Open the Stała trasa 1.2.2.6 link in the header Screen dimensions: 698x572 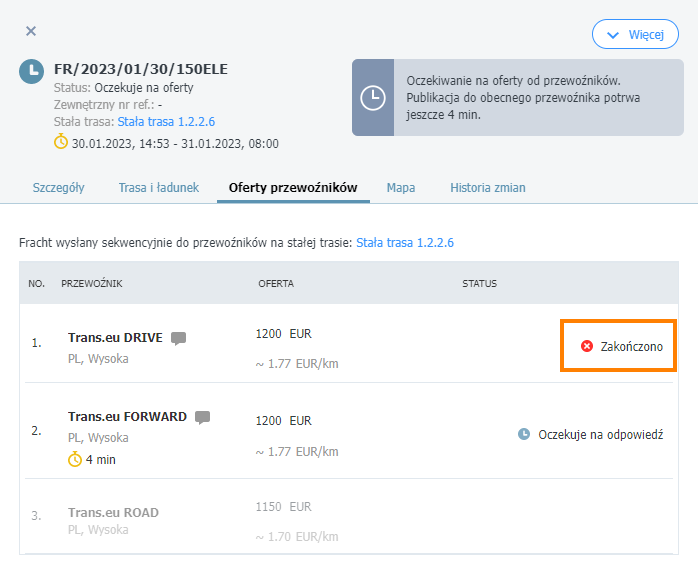166,122
